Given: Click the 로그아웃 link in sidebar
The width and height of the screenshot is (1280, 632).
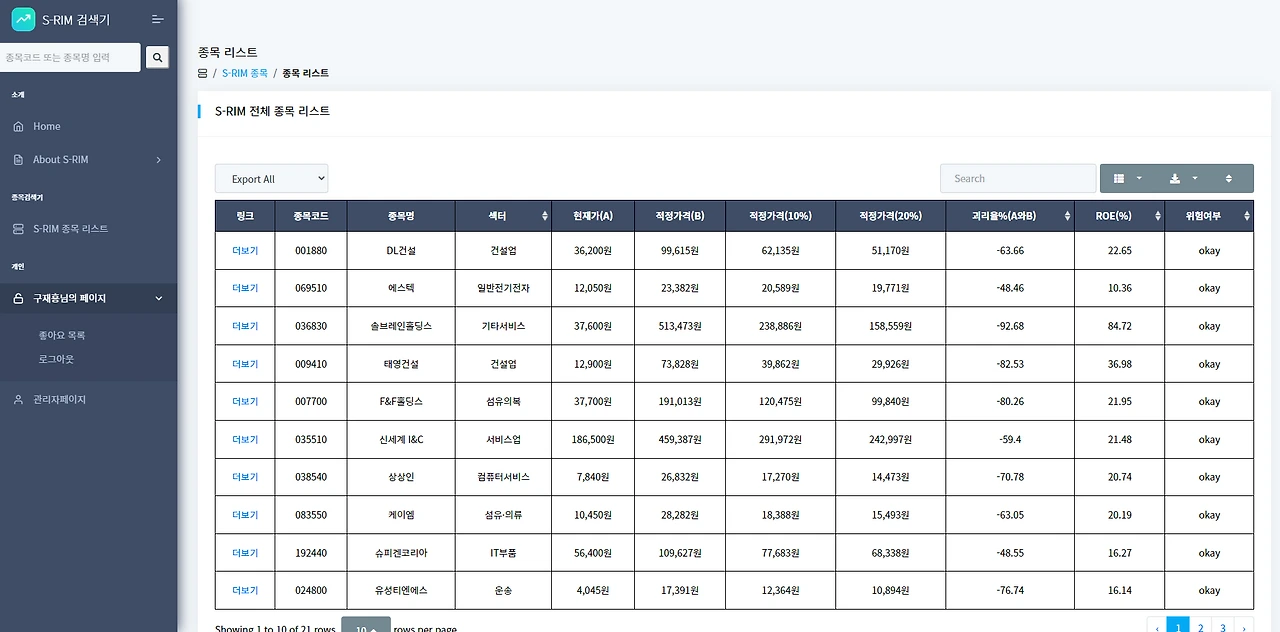Looking at the screenshot, I should click(56, 359).
